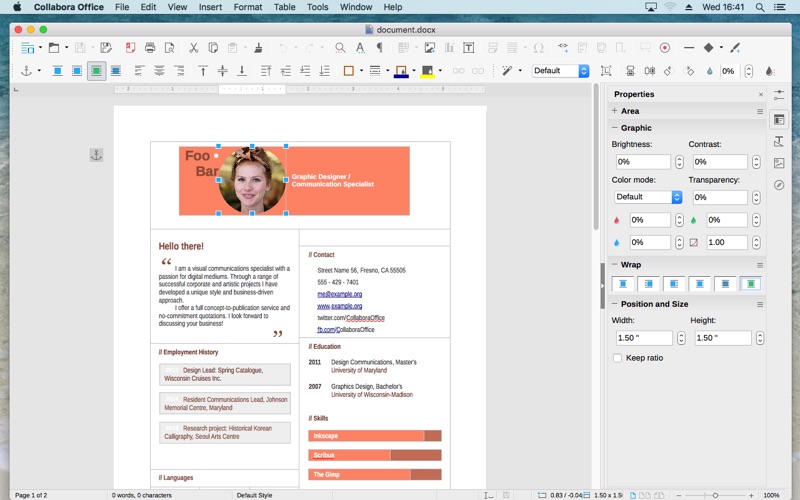Cut selection with scissors icon
The width and height of the screenshot is (800, 500).
click(193, 48)
